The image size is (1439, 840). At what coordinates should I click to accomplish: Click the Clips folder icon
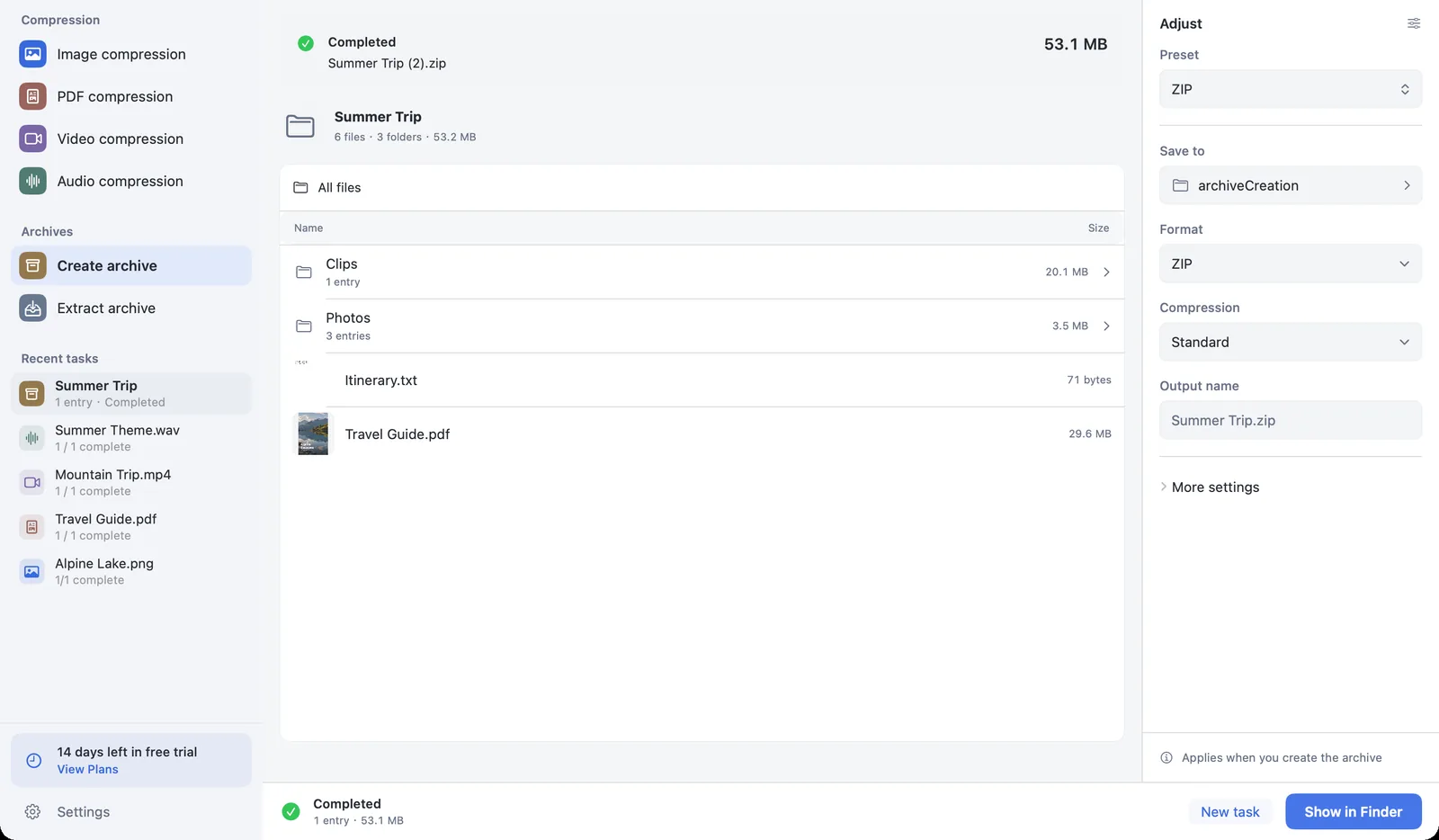tap(304, 272)
